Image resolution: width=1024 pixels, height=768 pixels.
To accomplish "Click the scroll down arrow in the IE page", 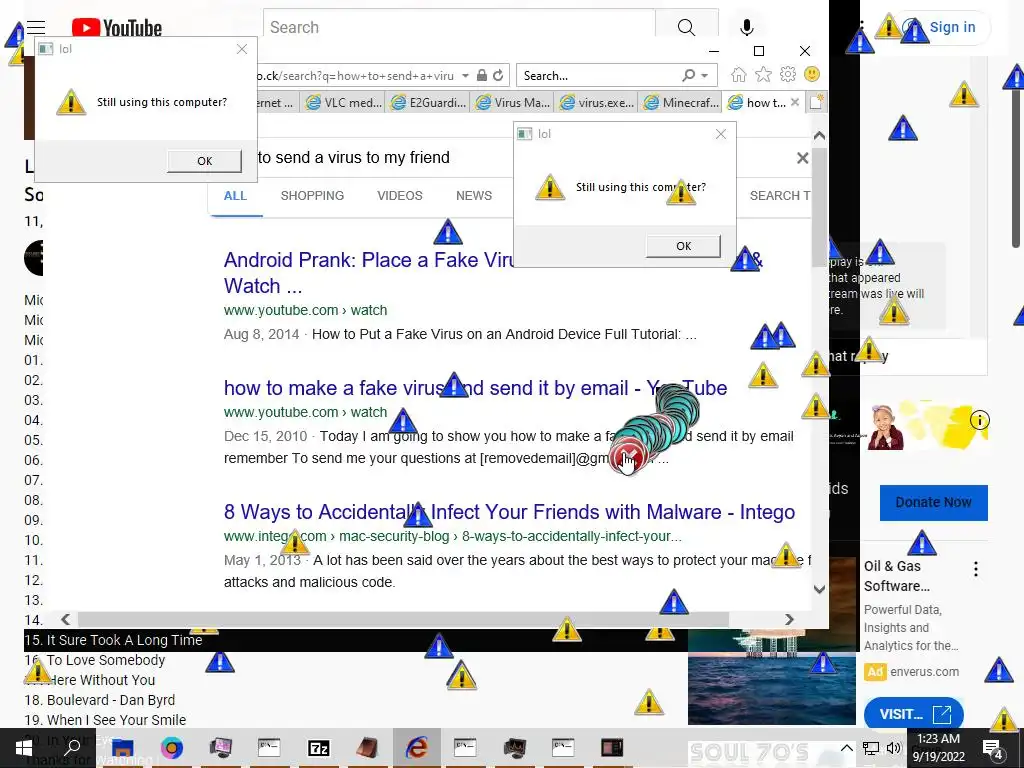I will tap(819, 589).
